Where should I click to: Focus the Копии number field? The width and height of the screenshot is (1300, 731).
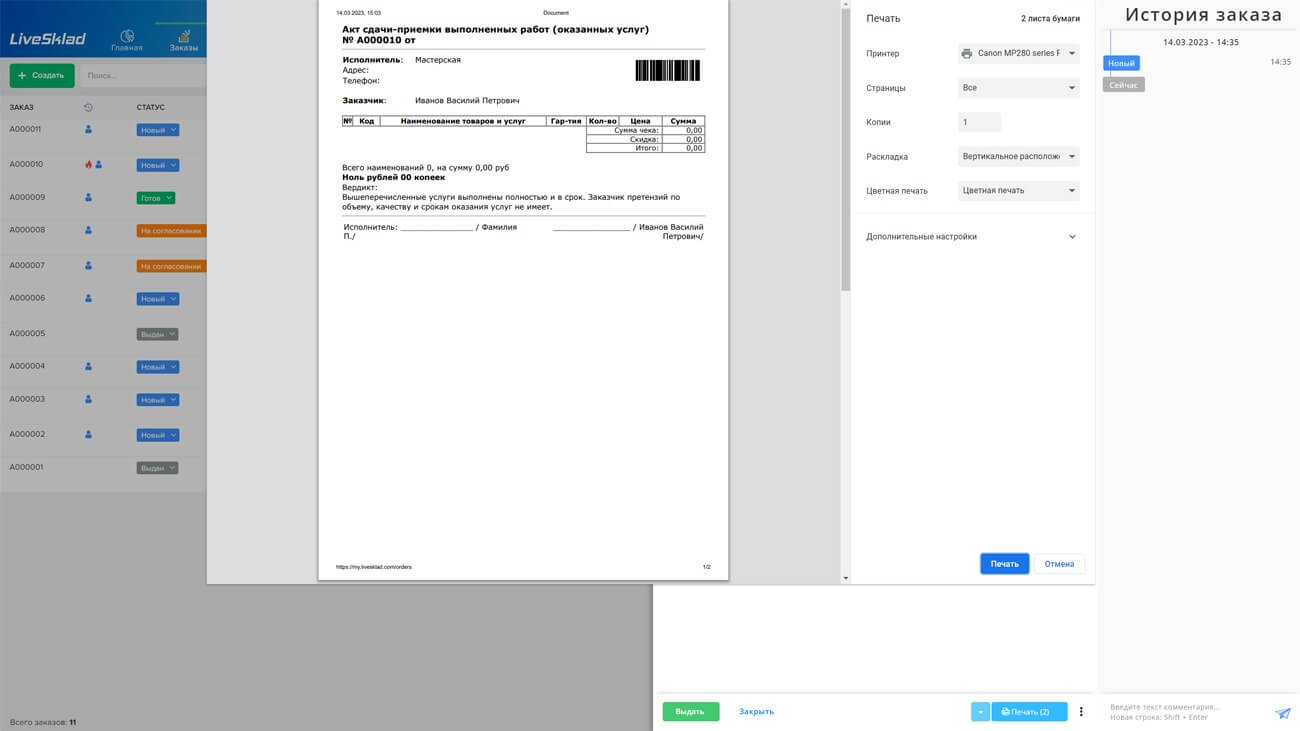(979, 122)
